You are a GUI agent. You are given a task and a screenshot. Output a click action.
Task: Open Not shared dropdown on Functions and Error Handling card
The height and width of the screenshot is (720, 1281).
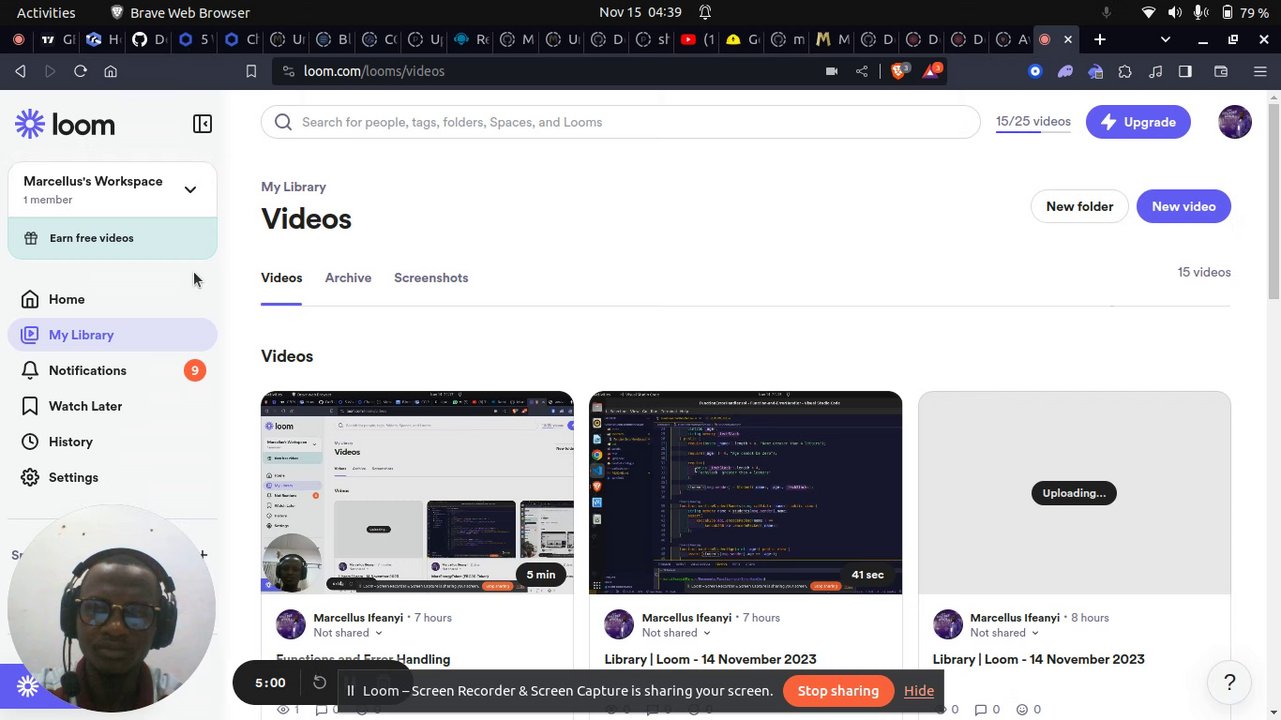(x=347, y=633)
